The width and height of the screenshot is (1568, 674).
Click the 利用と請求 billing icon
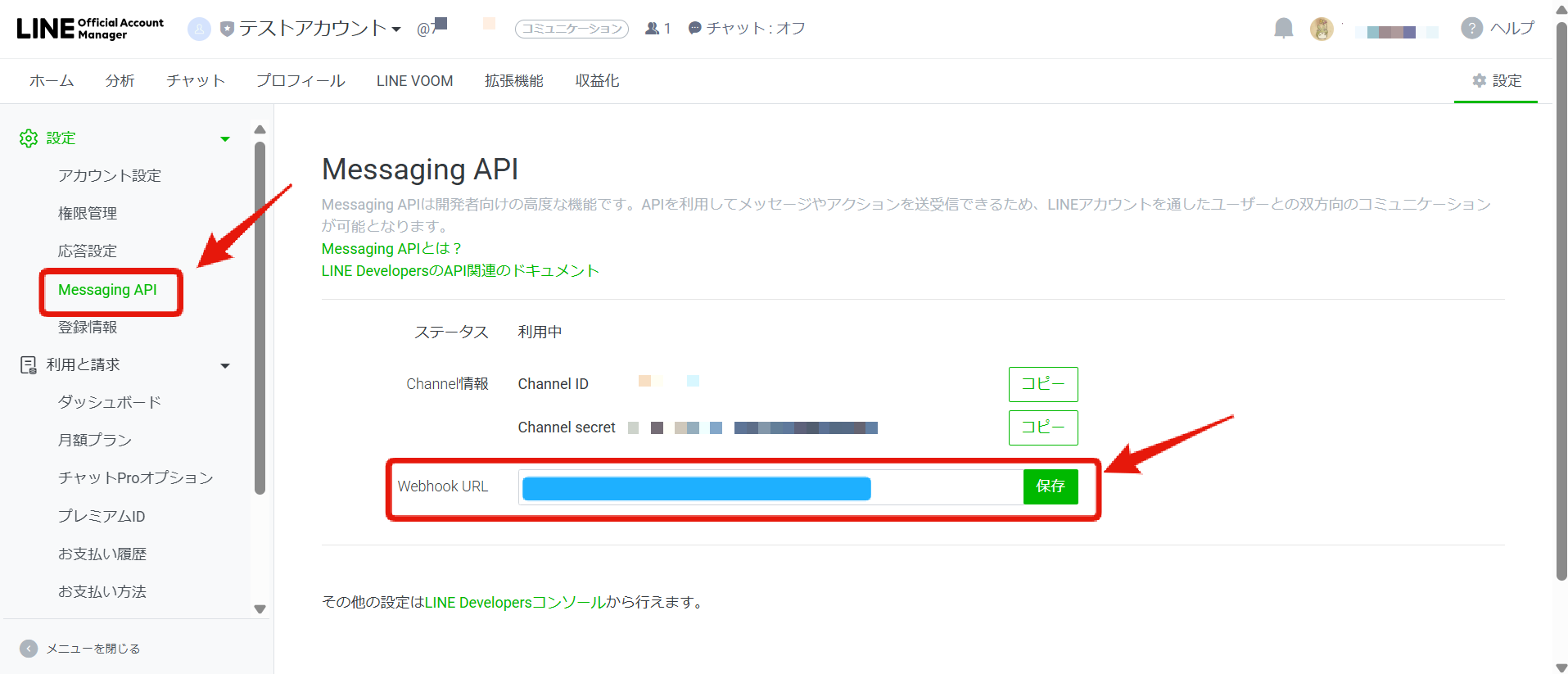point(29,365)
